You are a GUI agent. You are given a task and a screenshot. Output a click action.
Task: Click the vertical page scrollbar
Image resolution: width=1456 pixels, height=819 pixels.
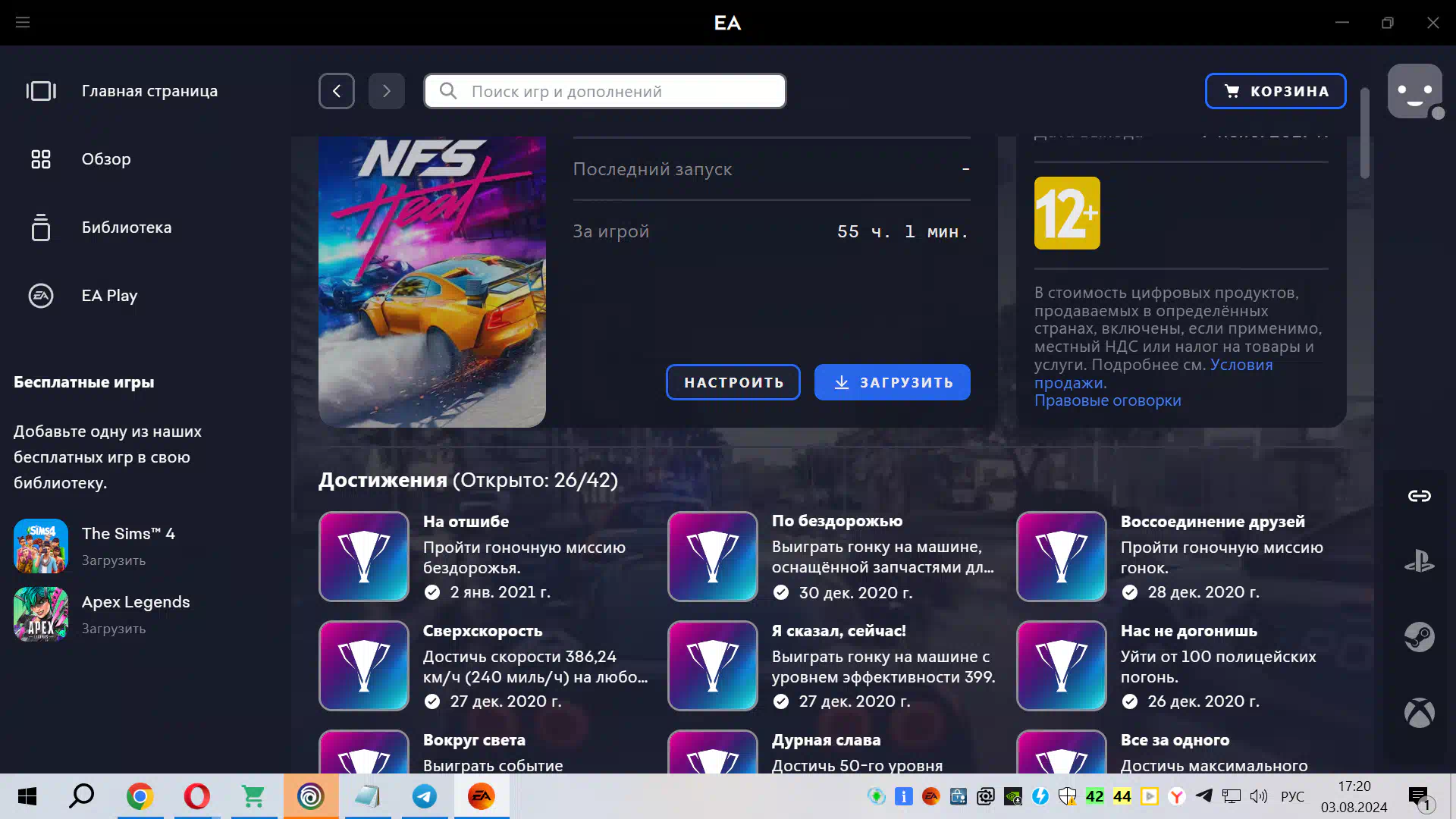(x=1365, y=133)
